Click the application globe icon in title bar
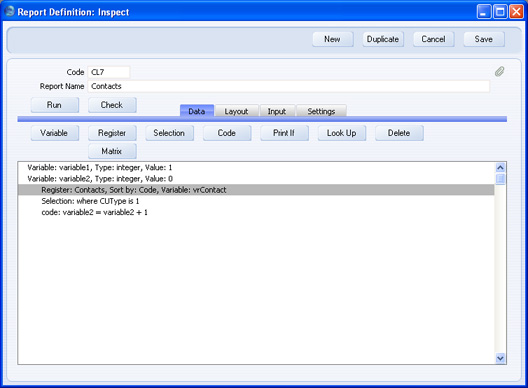This screenshot has height=388, width=528. 9,11
